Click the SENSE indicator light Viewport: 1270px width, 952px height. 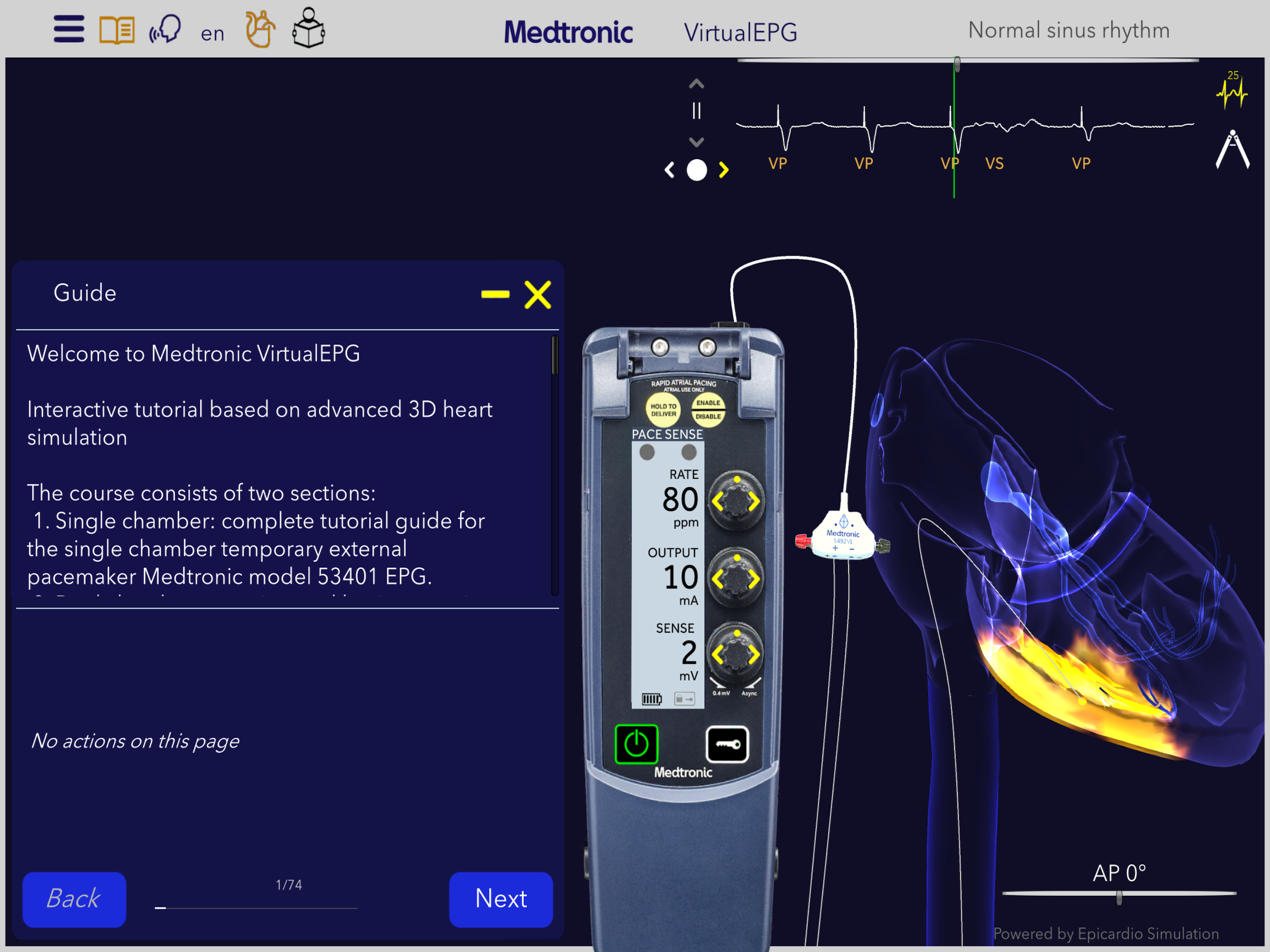click(689, 452)
